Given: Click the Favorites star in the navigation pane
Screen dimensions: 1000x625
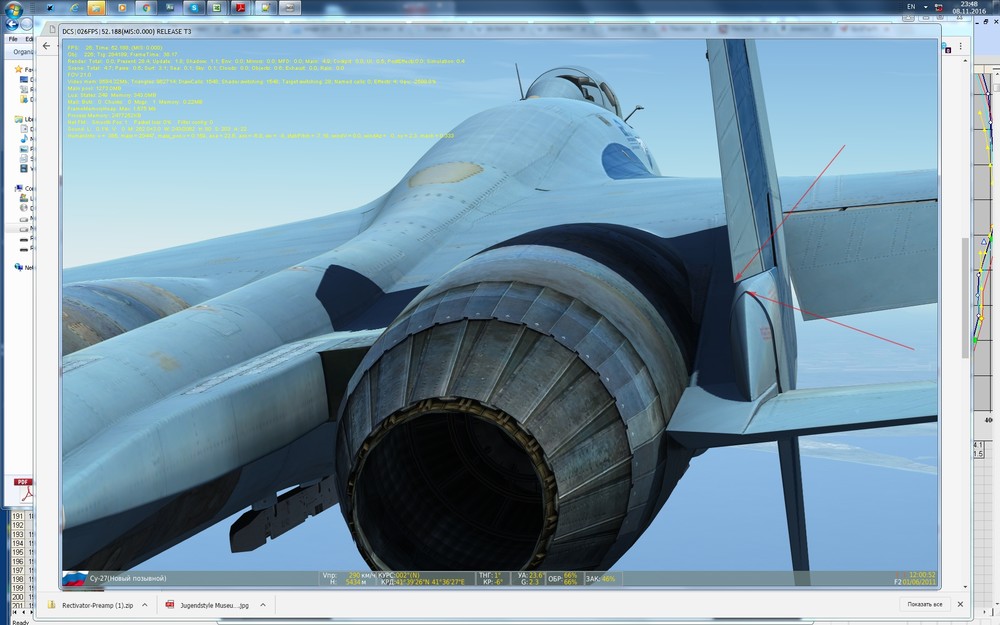Looking at the screenshot, I should (x=17, y=69).
